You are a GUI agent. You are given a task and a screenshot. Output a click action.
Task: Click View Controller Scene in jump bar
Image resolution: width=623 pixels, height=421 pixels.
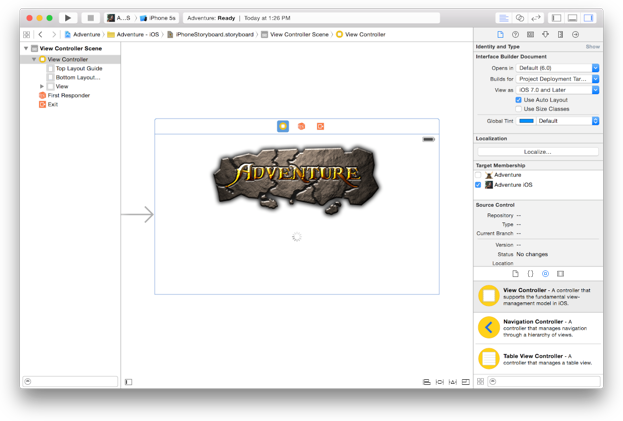pos(295,35)
